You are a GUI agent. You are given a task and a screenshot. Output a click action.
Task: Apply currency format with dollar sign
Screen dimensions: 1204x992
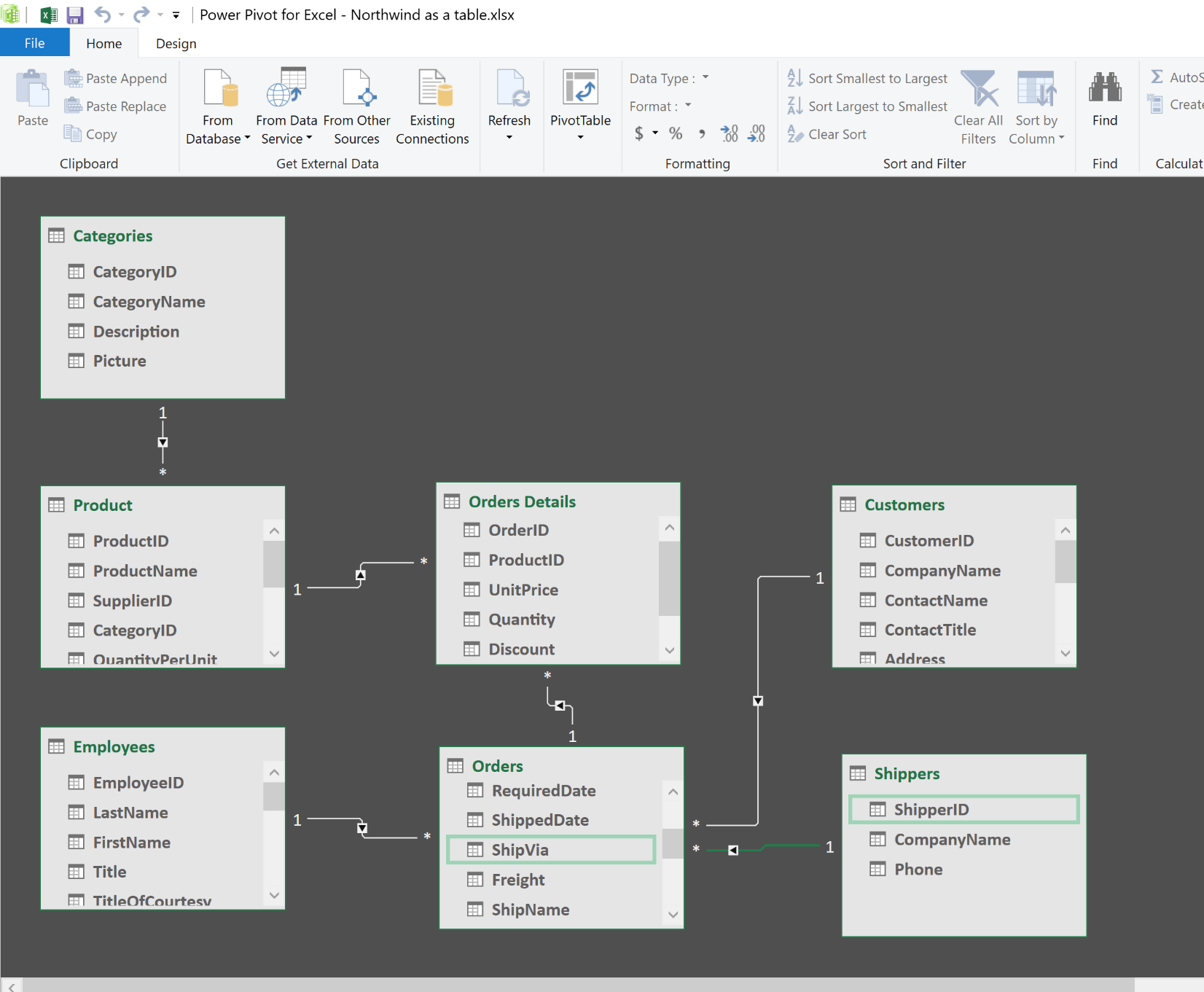(x=639, y=133)
